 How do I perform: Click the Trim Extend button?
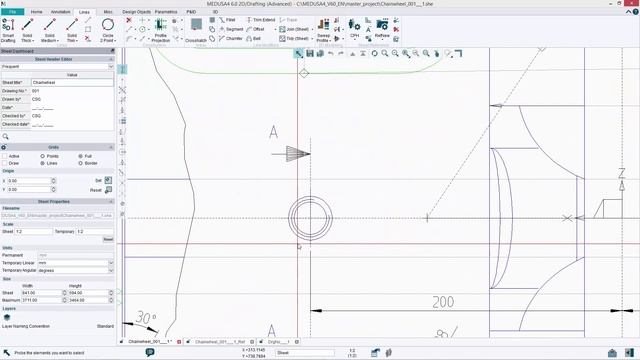(x=261, y=20)
